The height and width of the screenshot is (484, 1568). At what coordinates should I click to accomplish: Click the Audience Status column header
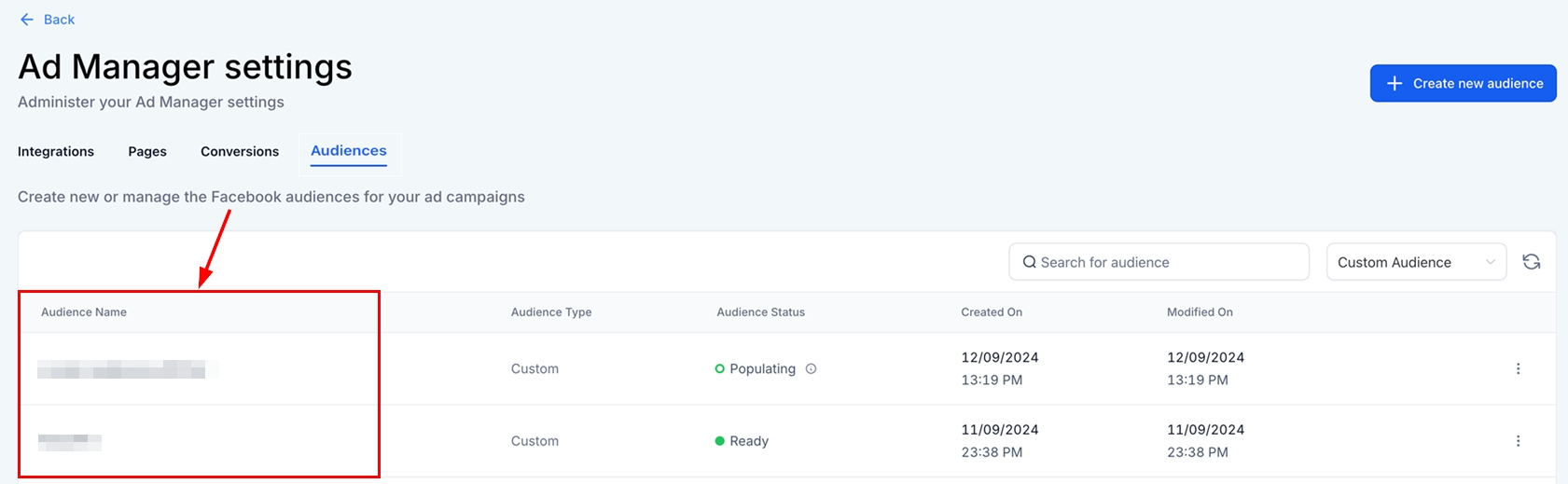[760, 312]
